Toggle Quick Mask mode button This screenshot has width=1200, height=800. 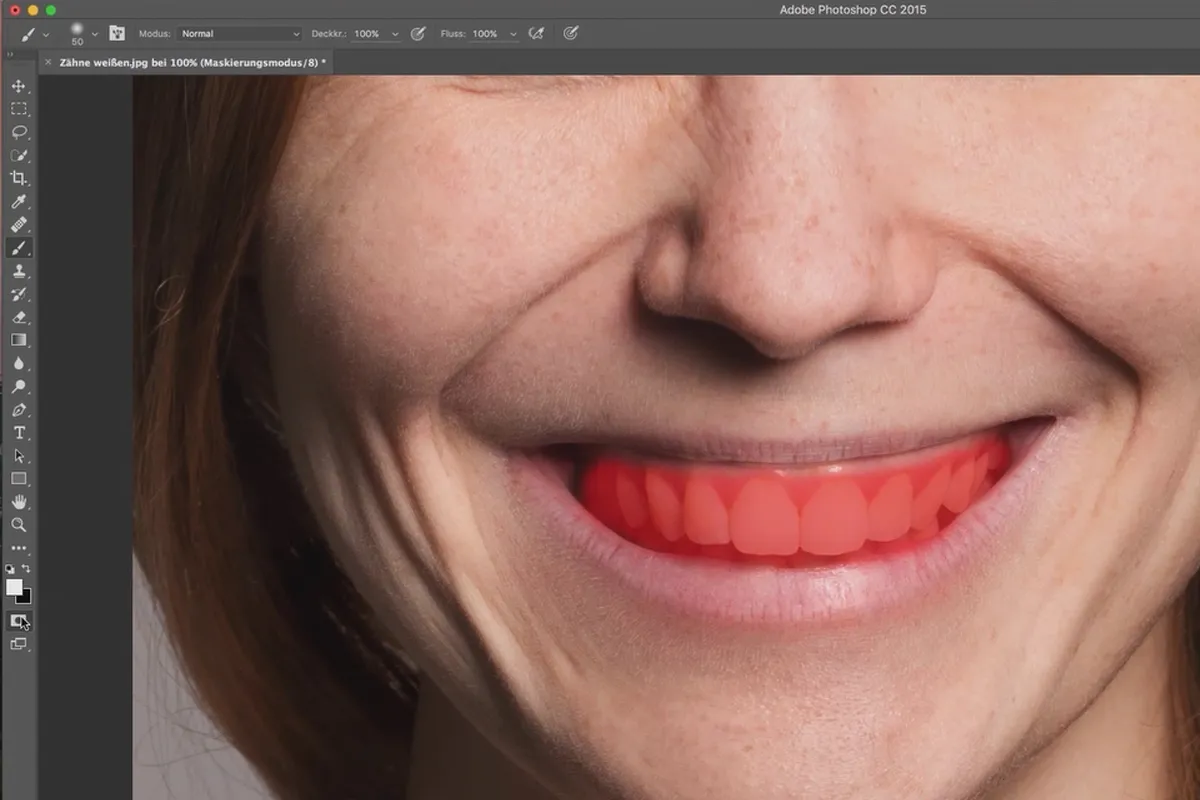pos(19,620)
